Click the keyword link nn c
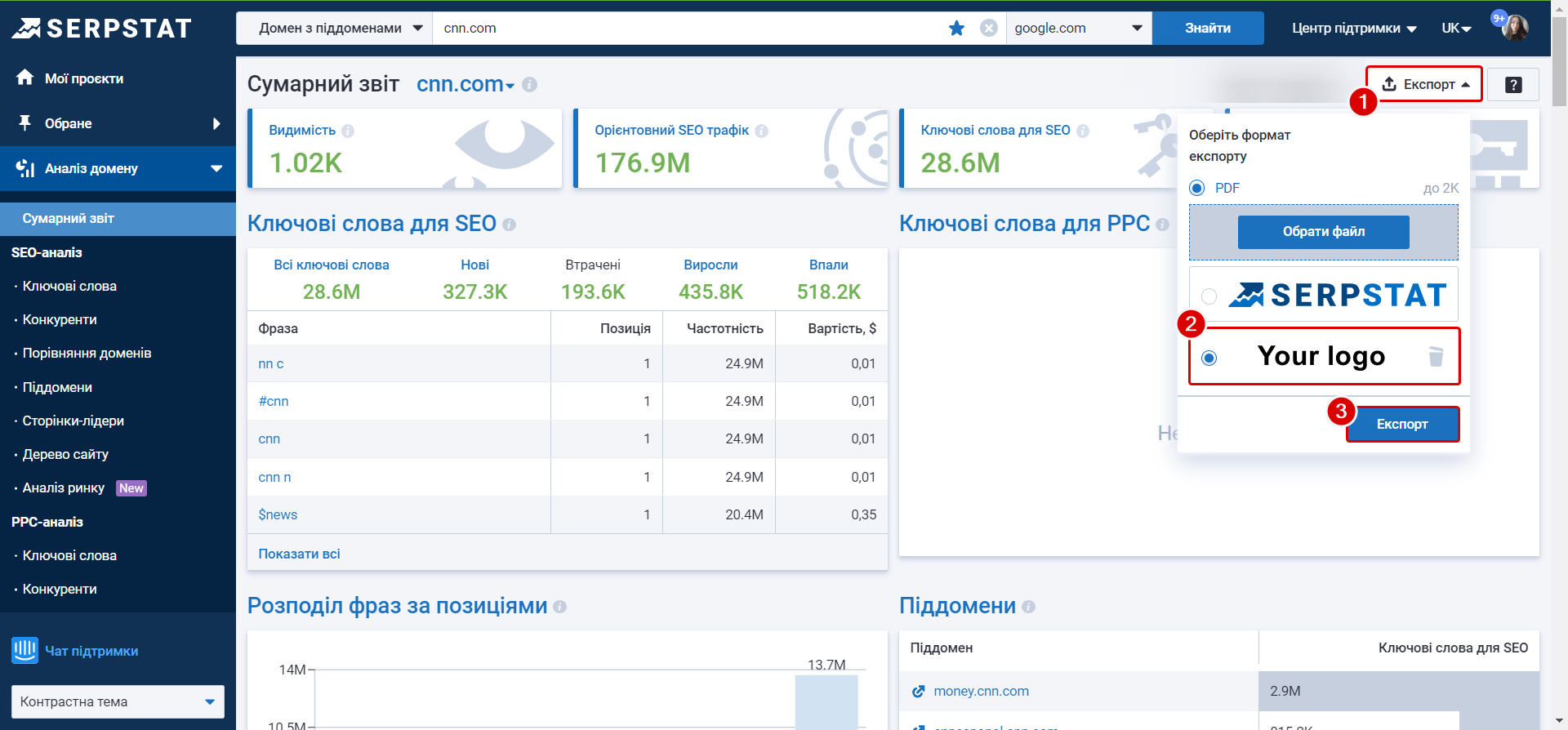 click(x=270, y=363)
